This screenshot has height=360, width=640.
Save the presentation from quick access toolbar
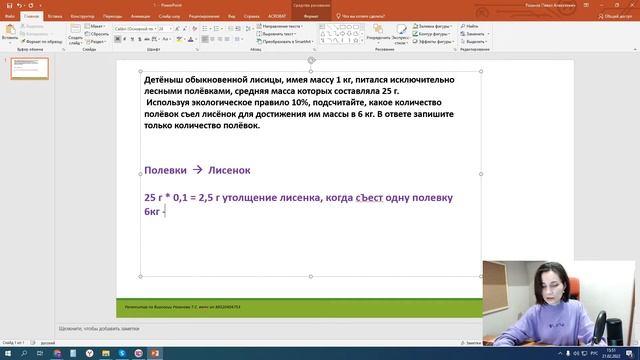click(x=9, y=5)
